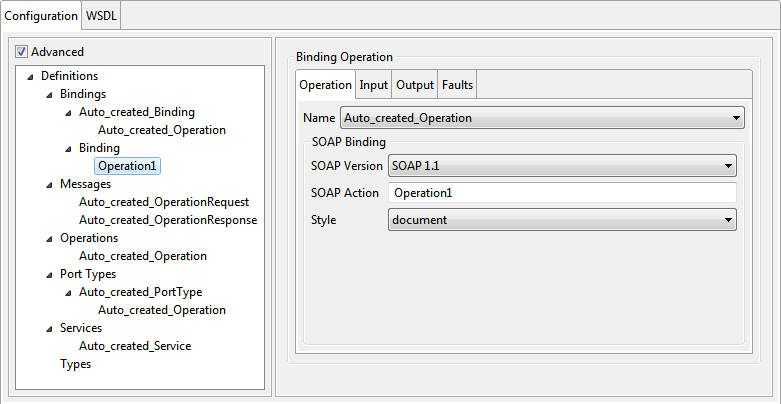781x404 pixels.
Task: Select Auto_created_PortType tree item
Action: click(140, 292)
